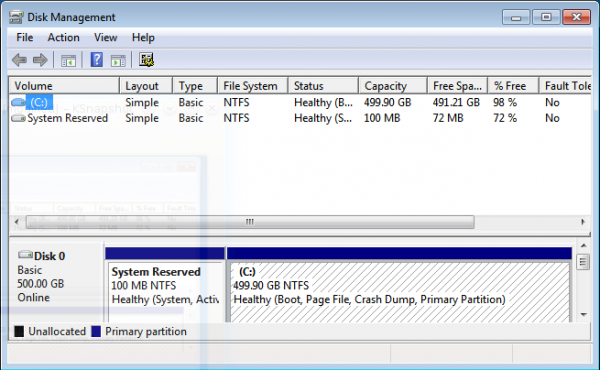Click the Forward arrow toolbar icon

point(40,60)
